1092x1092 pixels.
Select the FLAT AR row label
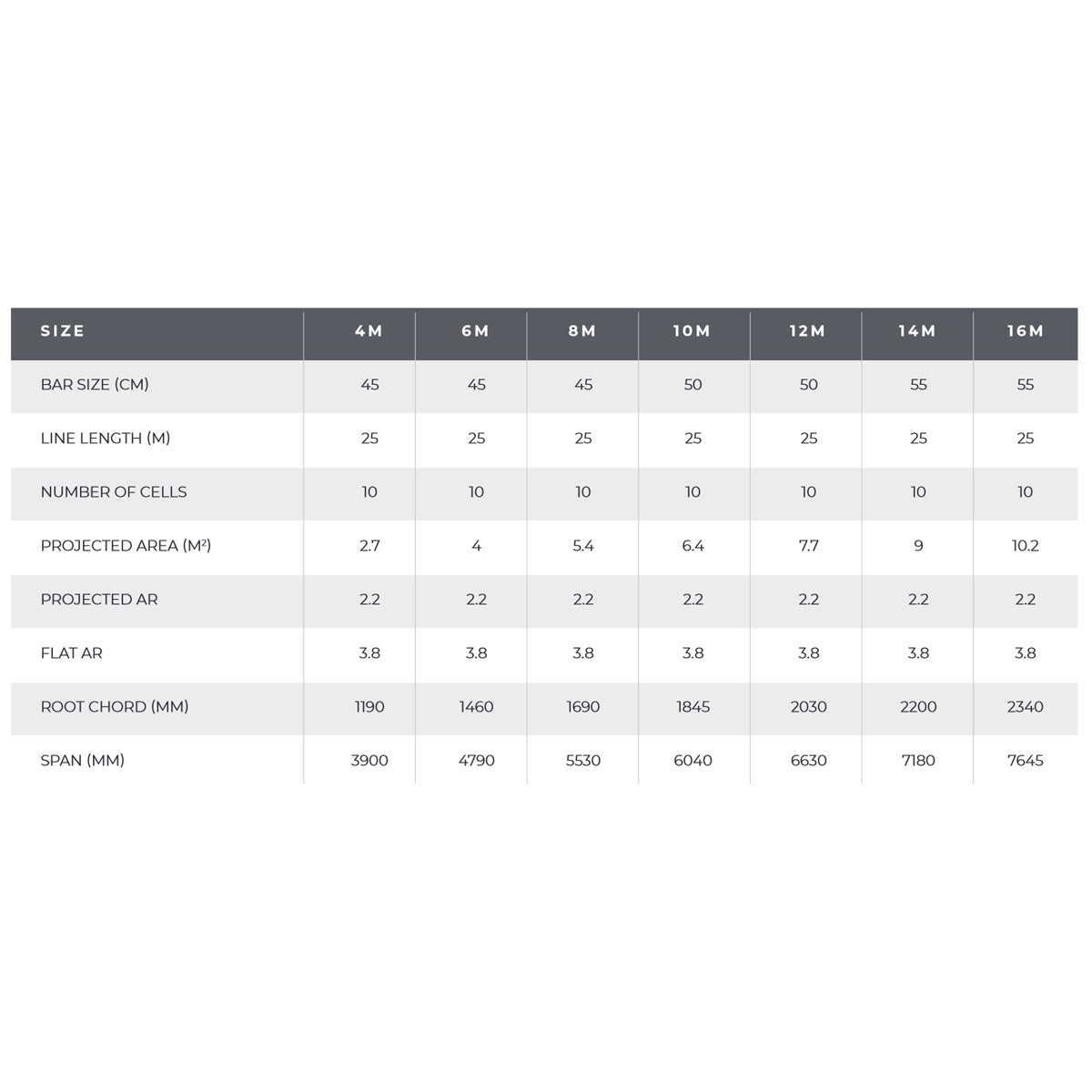coord(72,653)
